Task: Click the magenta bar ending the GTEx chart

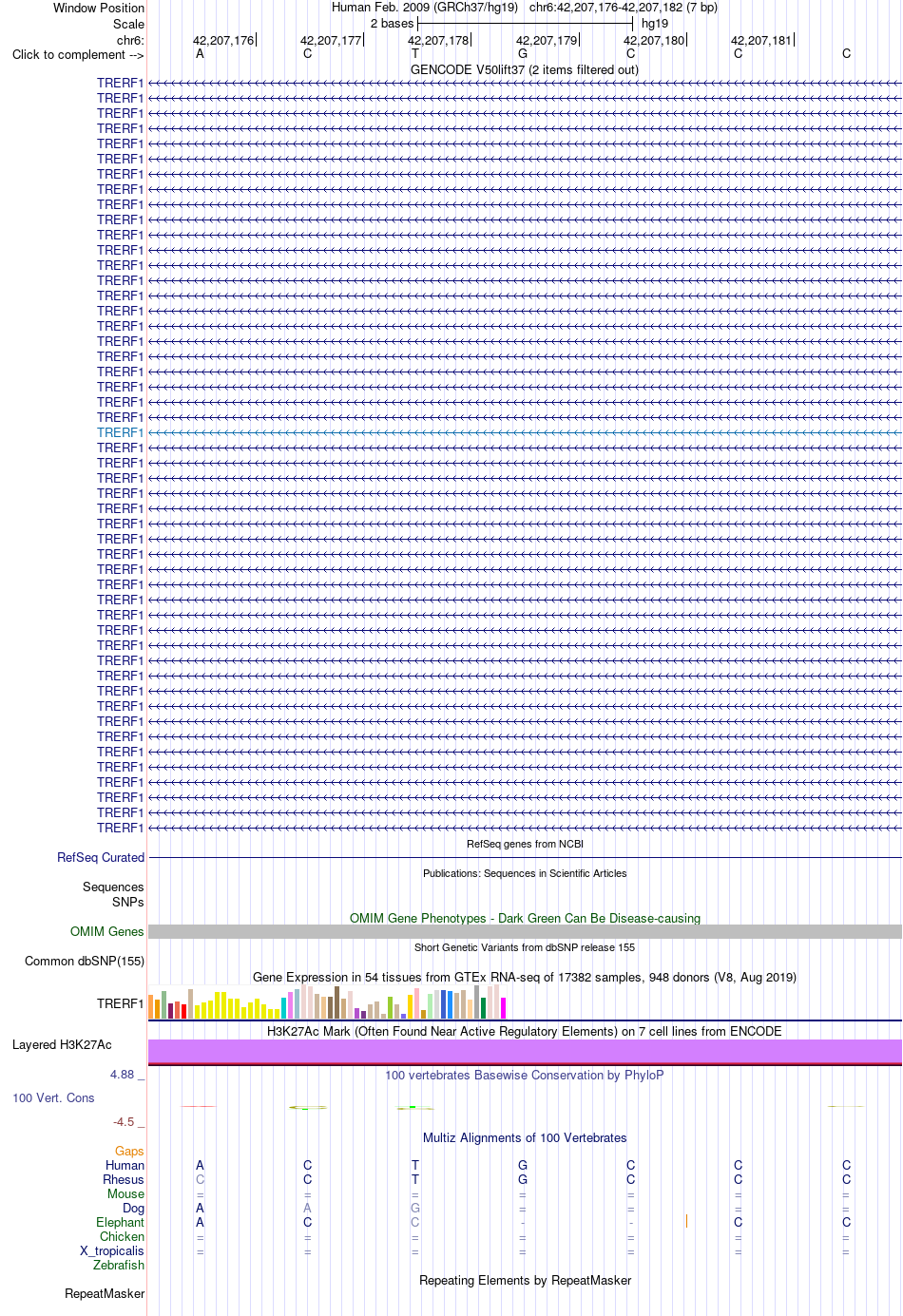Action: point(504,1008)
